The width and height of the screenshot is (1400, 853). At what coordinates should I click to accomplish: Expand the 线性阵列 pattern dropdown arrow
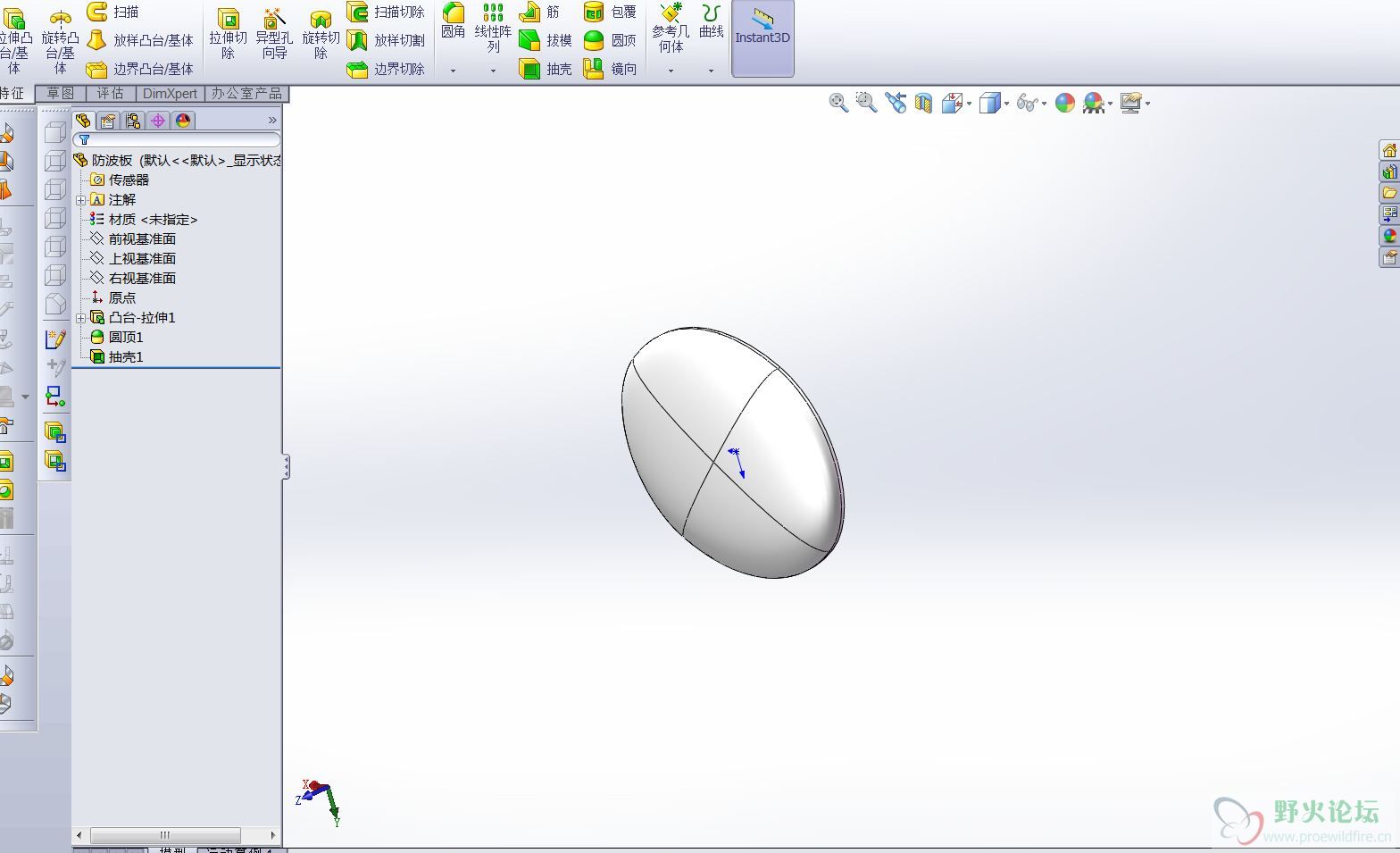click(x=493, y=71)
